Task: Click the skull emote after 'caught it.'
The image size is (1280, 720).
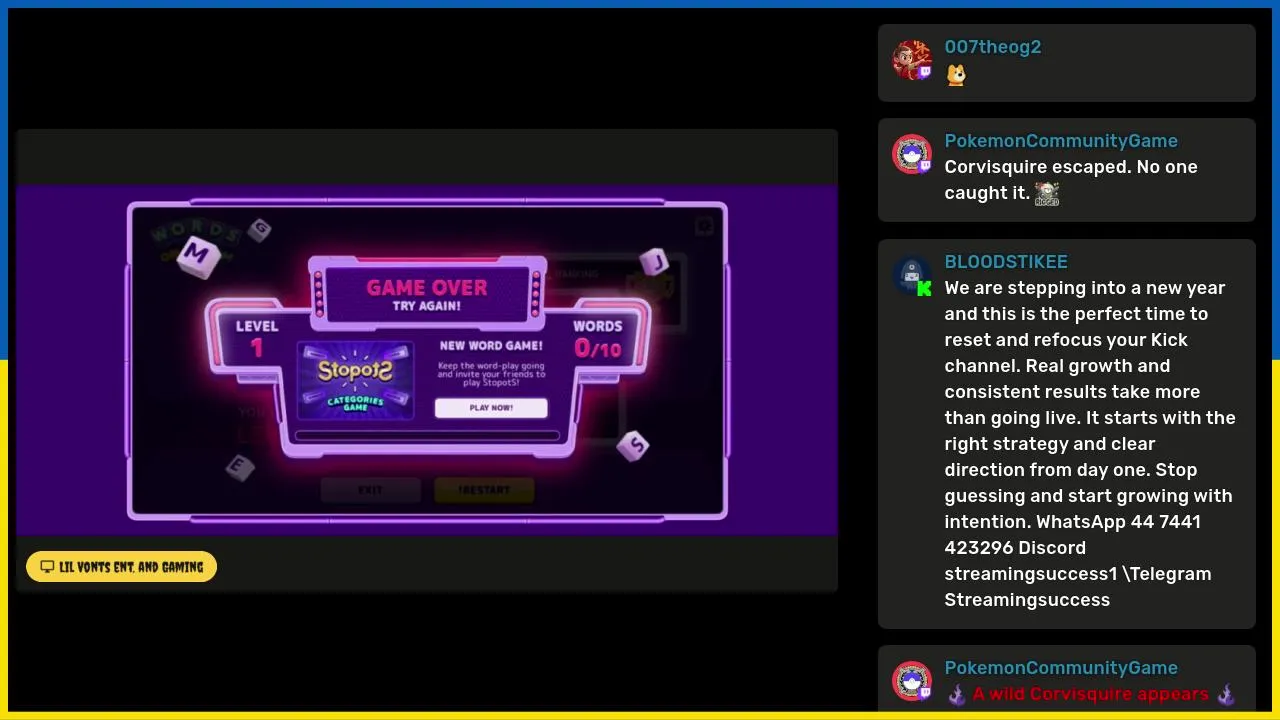Action: (x=1047, y=194)
